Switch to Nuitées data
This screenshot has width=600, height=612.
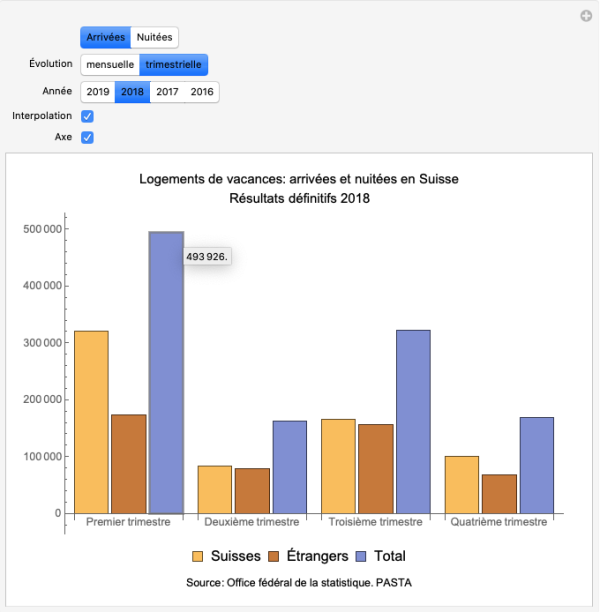click(x=155, y=37)
